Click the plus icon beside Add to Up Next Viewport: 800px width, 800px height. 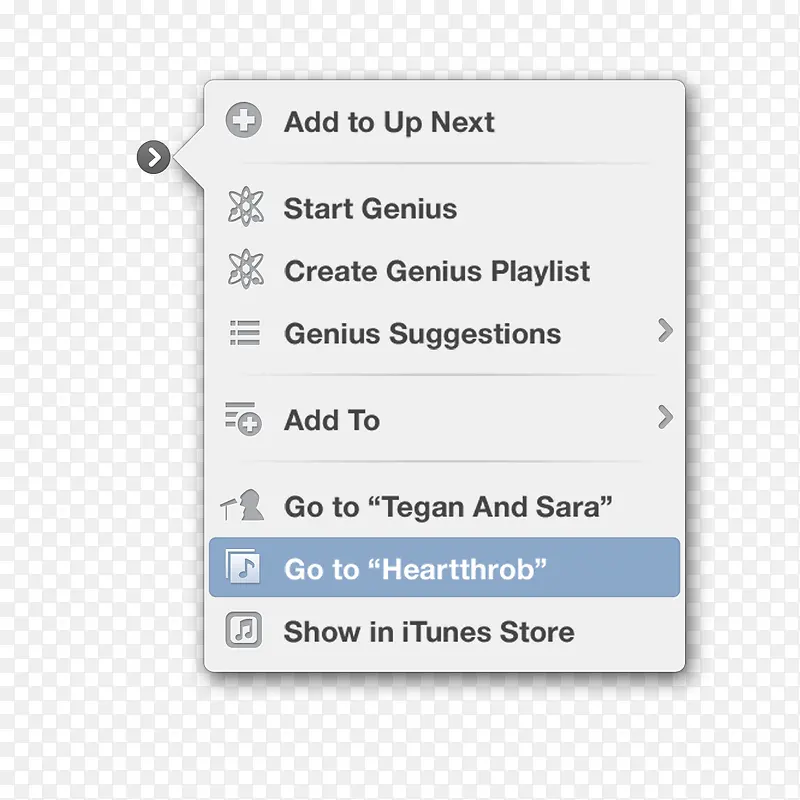coord(244,122)
